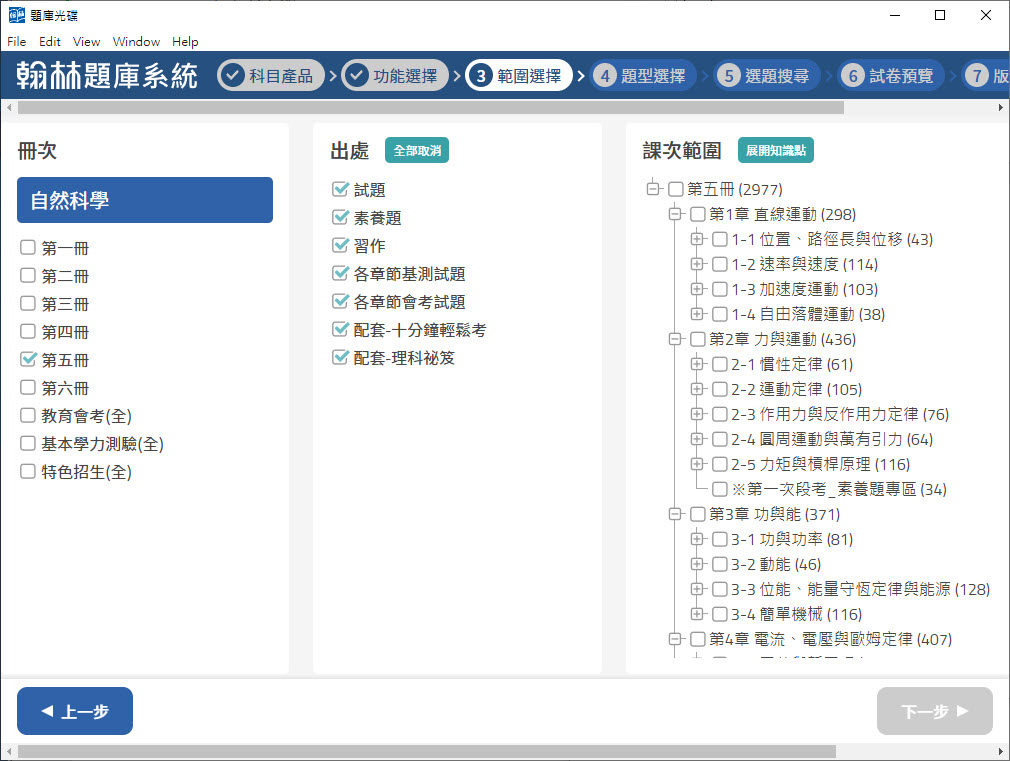Click the 題庫光碟 app icon in title bar
This screenshot has width=1010, height=761.
(x=15, y=15)
